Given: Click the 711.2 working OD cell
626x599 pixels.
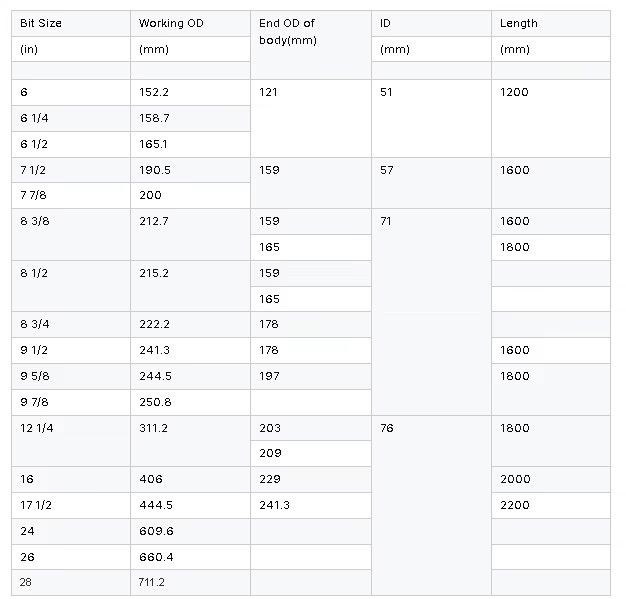Looking at the screenshot, I should click(190, 583).
